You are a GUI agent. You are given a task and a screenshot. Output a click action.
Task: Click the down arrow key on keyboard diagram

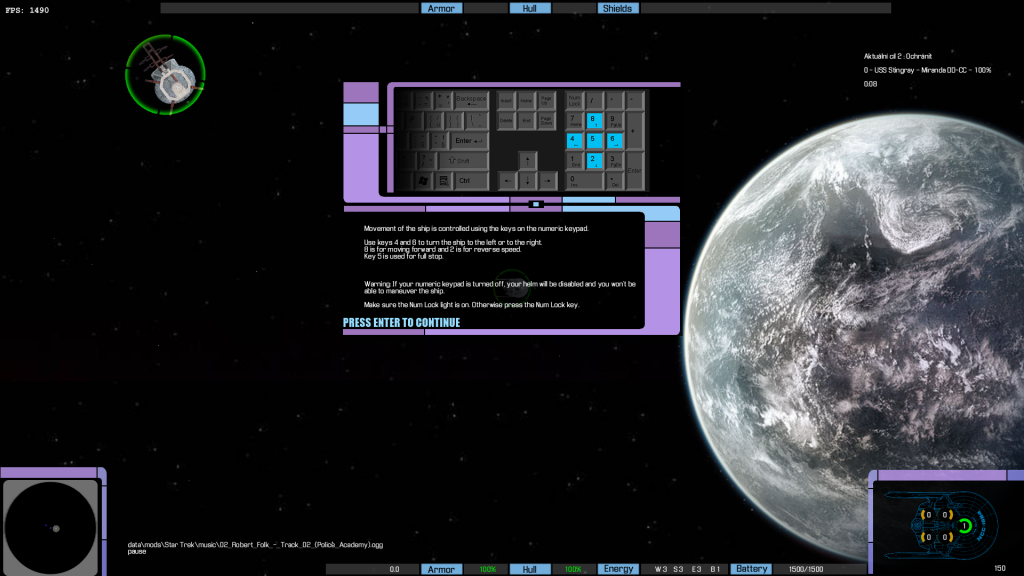tap(527, 180)
